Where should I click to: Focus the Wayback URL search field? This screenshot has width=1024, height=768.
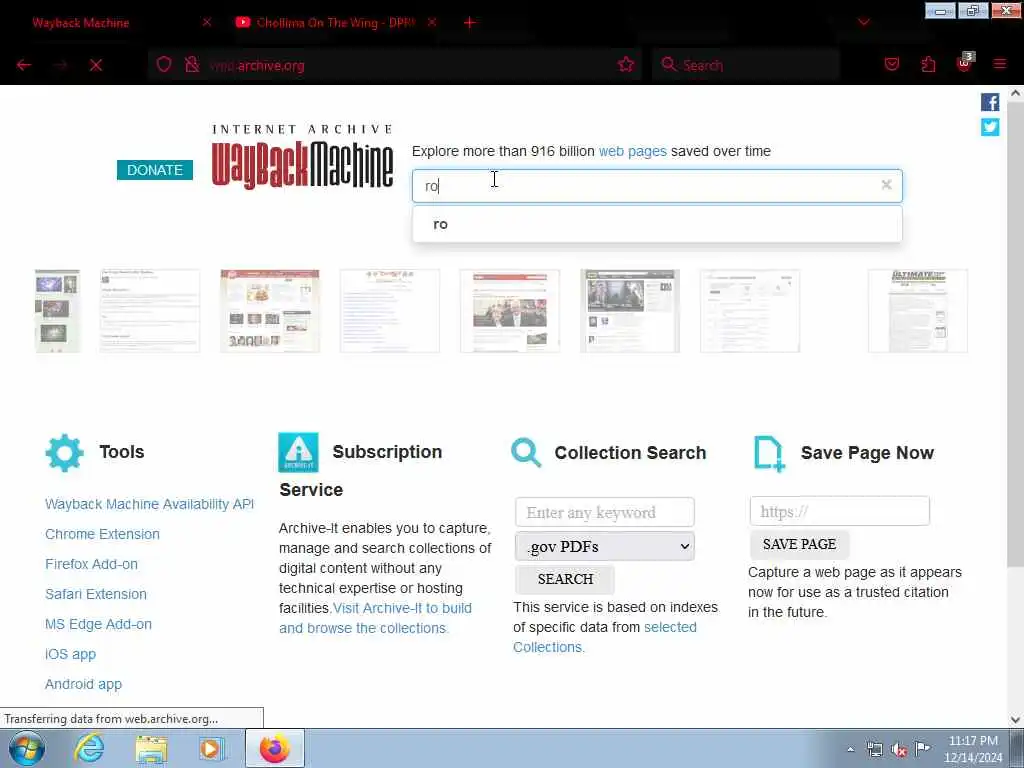pyautogui.click(x=657, y=186)
